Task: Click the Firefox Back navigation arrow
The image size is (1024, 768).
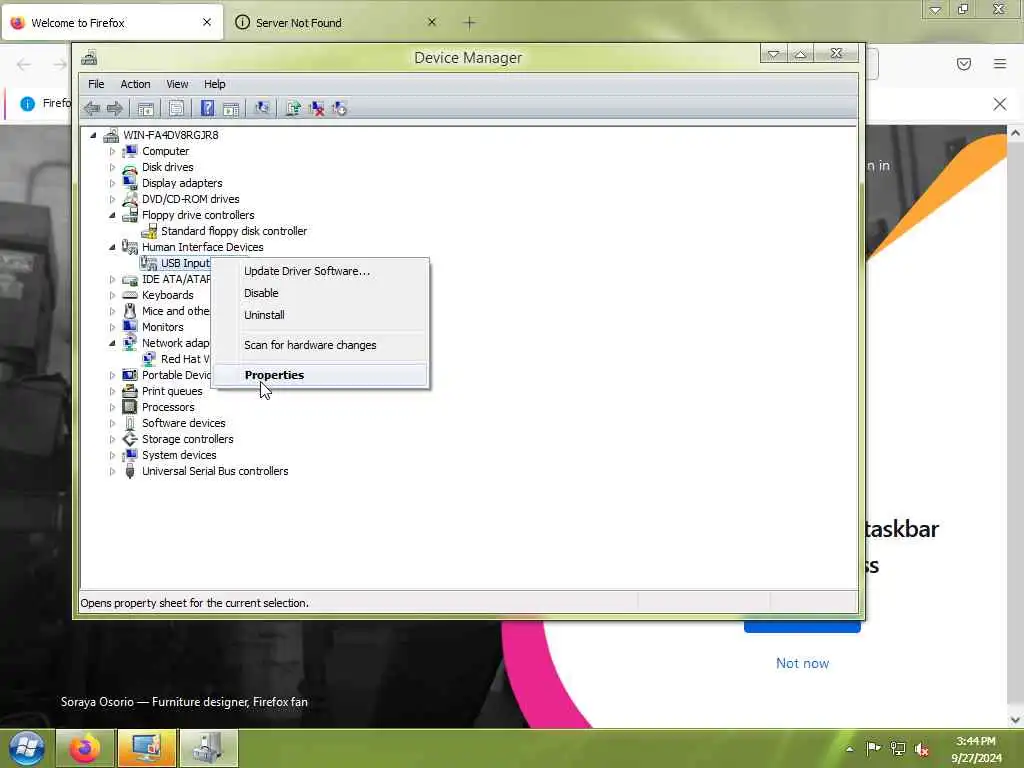Action: [24, 64]
